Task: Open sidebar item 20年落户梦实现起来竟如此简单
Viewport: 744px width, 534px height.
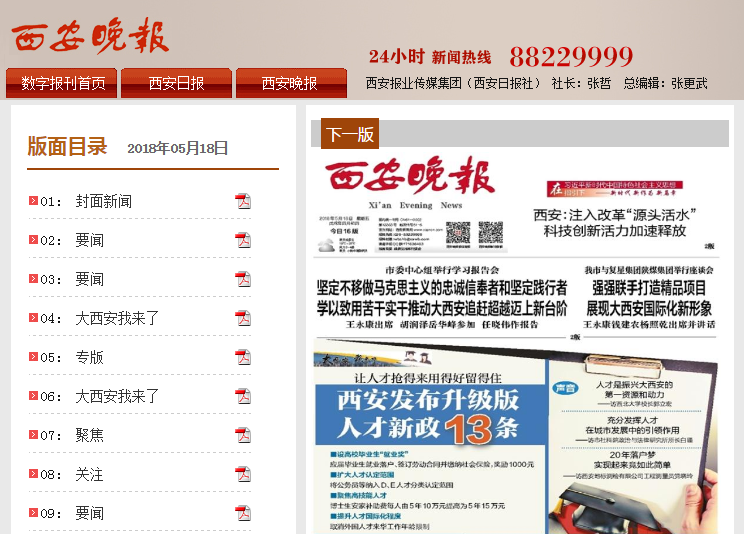Action: (632, 459)
